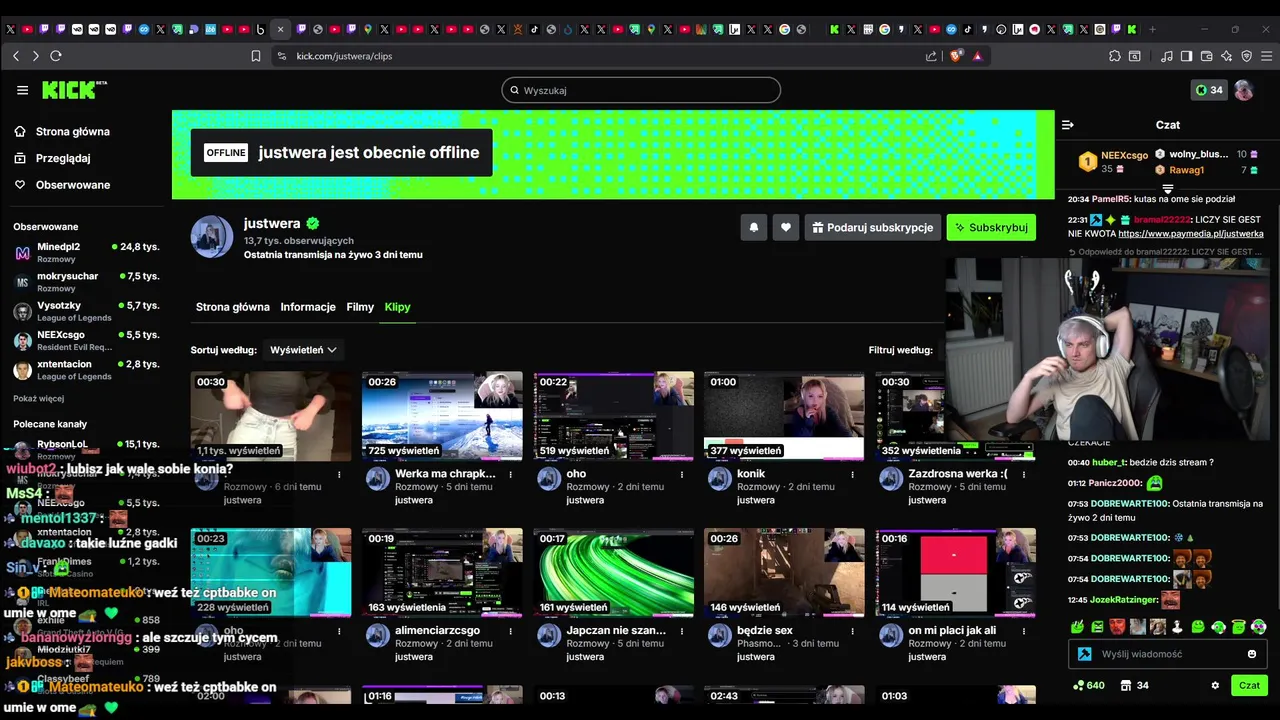Bookmark this page in the address bar
Image resolution: width=1280 pixels, height=720 pixels.
[256, 56]
